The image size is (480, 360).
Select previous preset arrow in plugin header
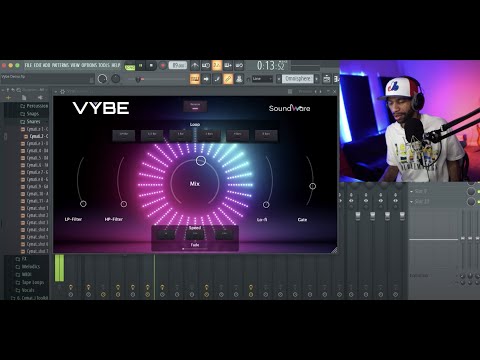point(316,91)
